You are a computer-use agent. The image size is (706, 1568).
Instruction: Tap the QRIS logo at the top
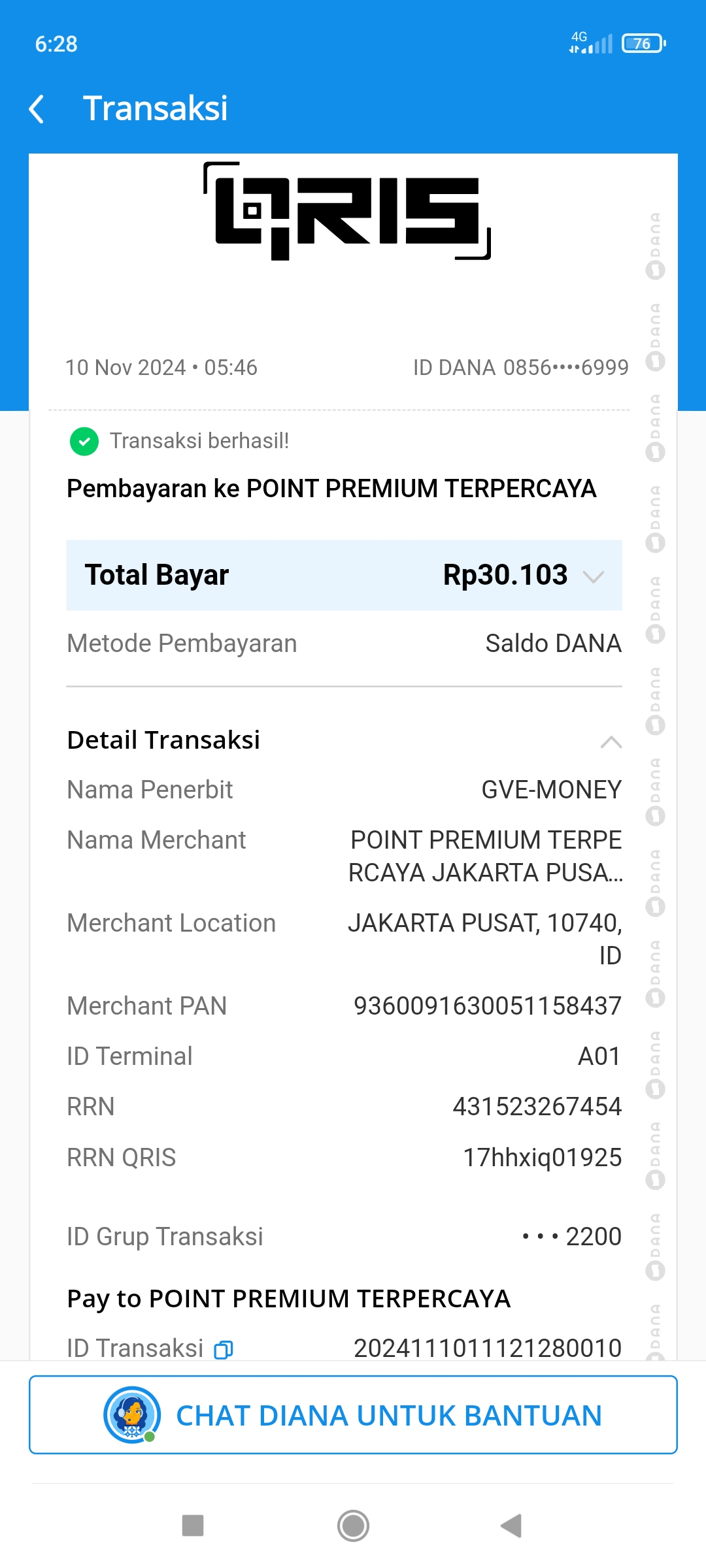coord(347,210)
